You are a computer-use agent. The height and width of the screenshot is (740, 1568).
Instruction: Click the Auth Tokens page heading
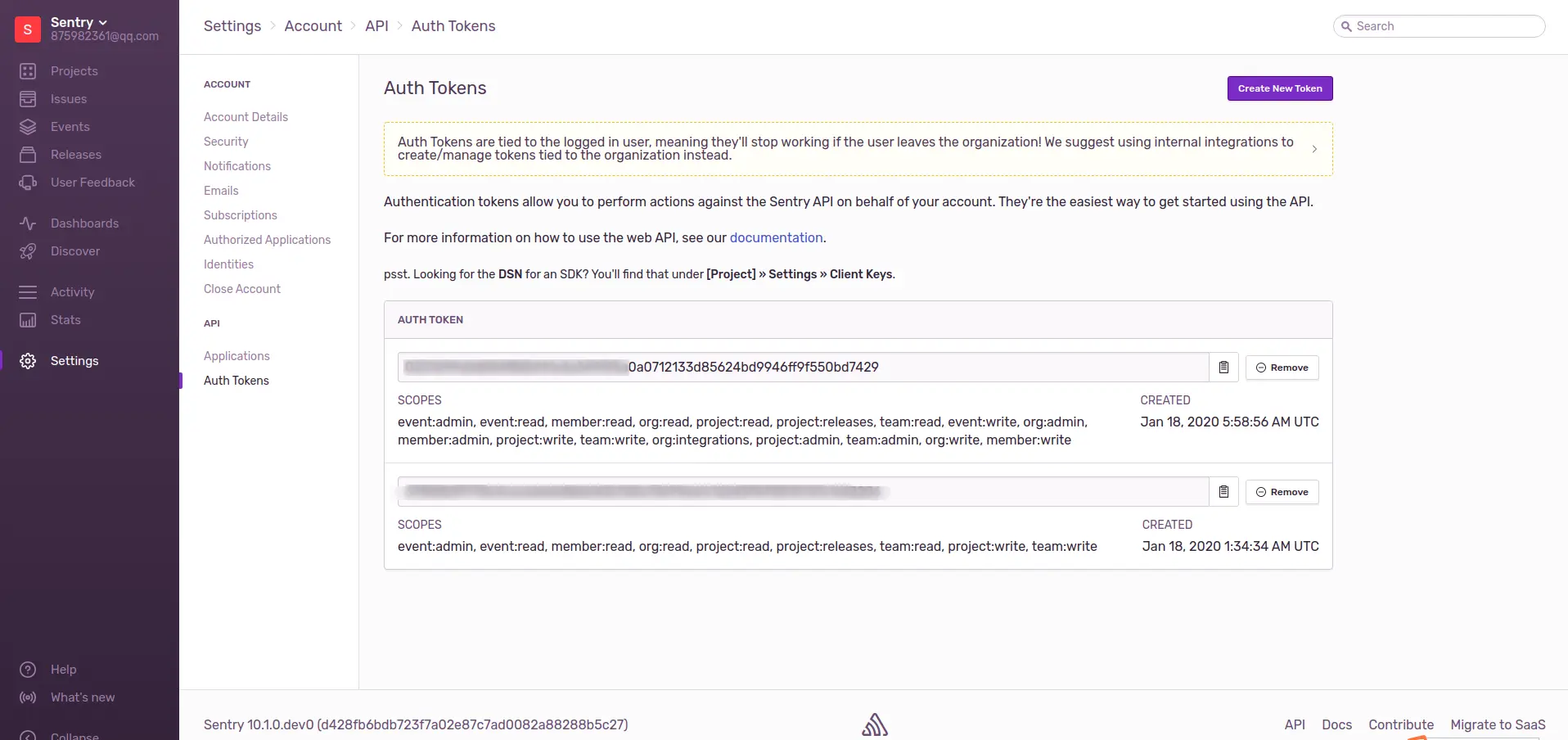click(435, 88)
